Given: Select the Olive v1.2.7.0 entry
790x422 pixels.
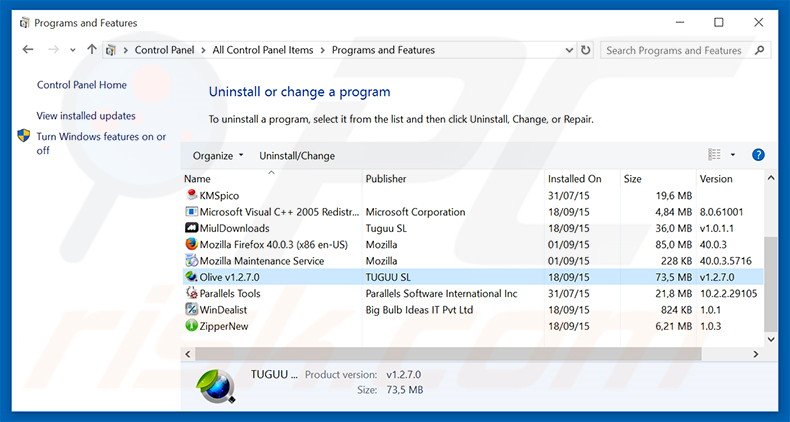Looking at the screenshot, I should tap(472, 277).
